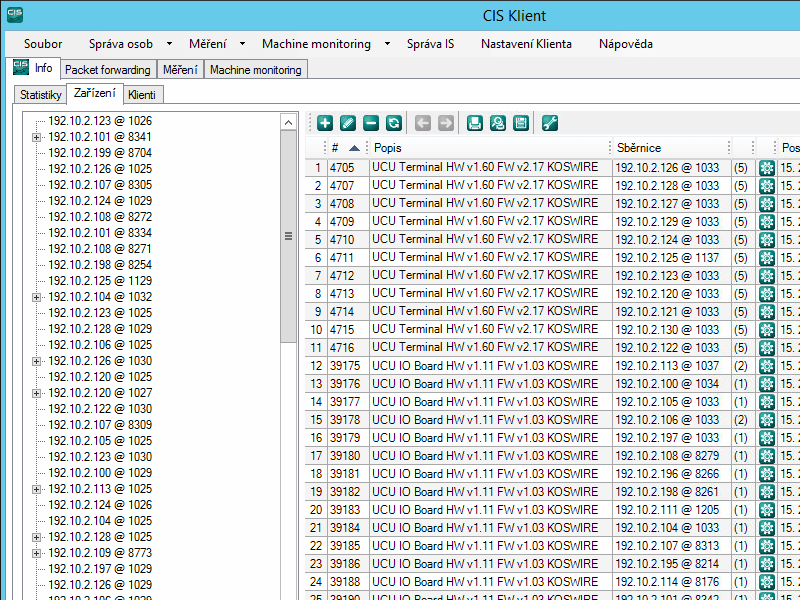
Task: Open the Soubor menu
Action: 43,44
